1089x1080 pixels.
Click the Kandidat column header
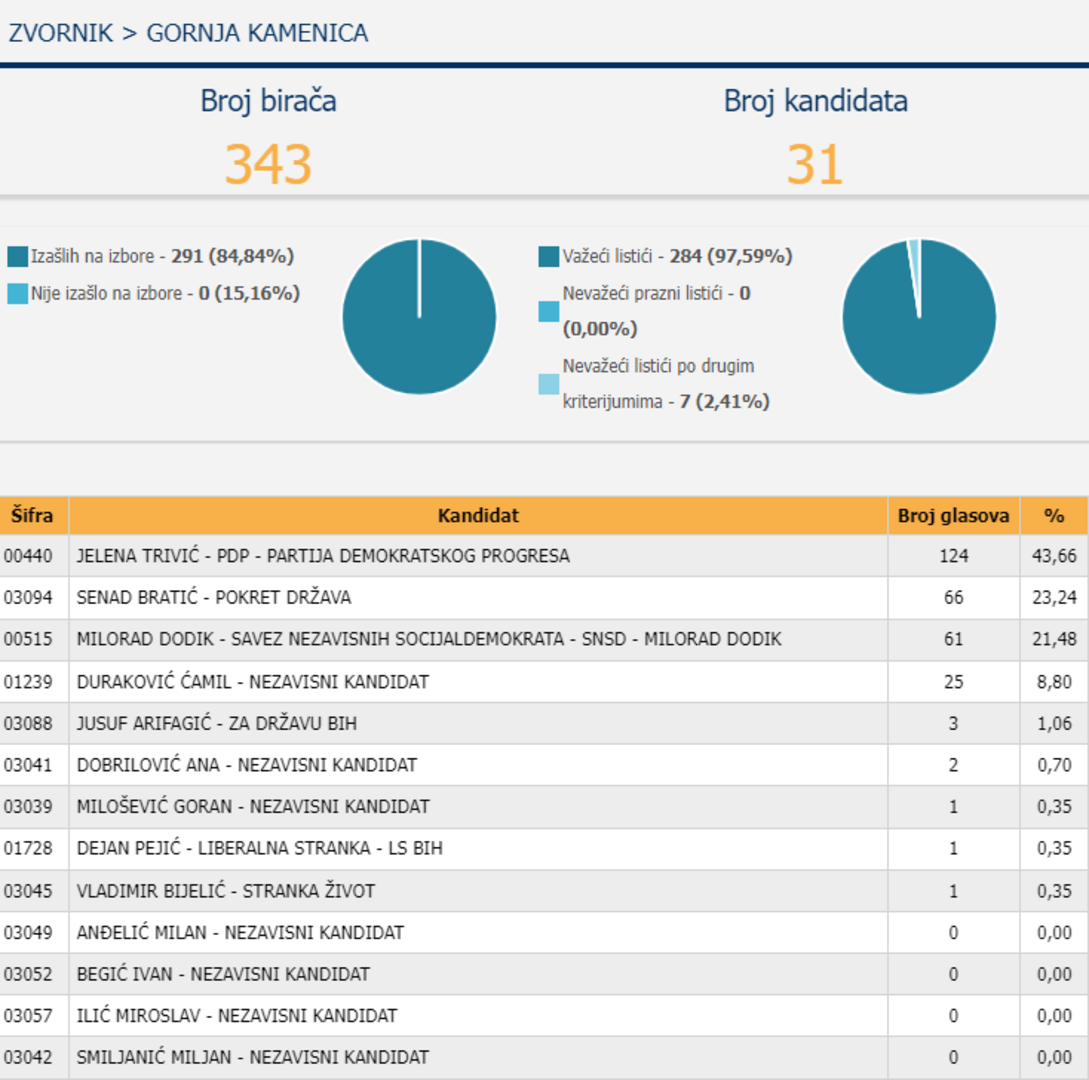pyautogui.click(x=478, y=516)
